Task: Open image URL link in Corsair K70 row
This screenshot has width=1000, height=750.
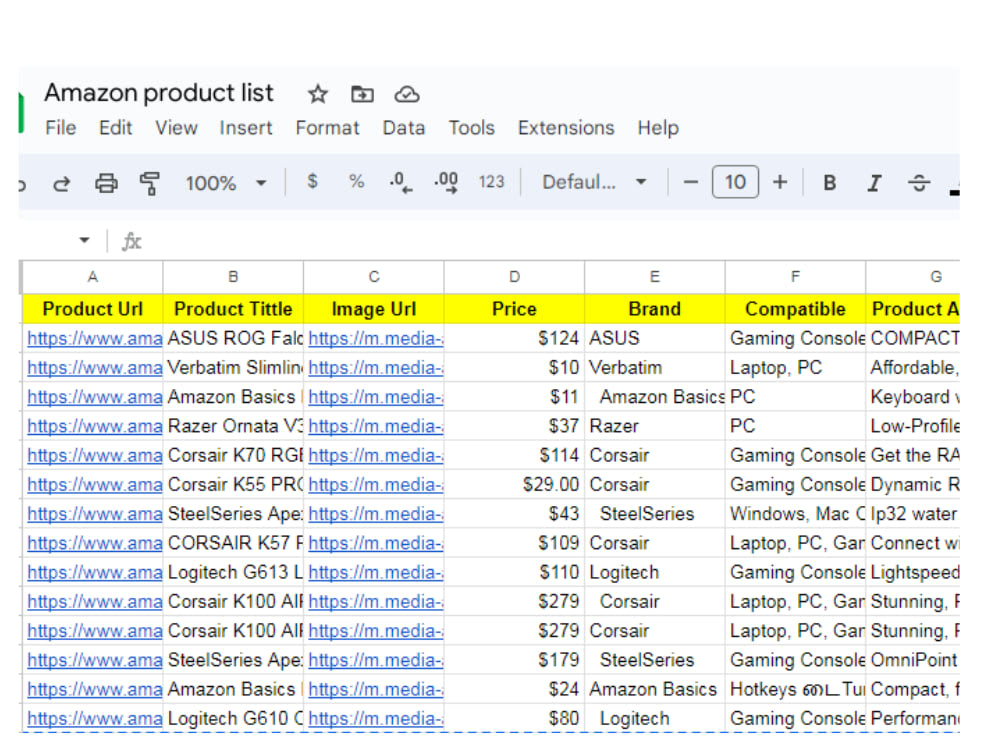Action: (376, 455)
